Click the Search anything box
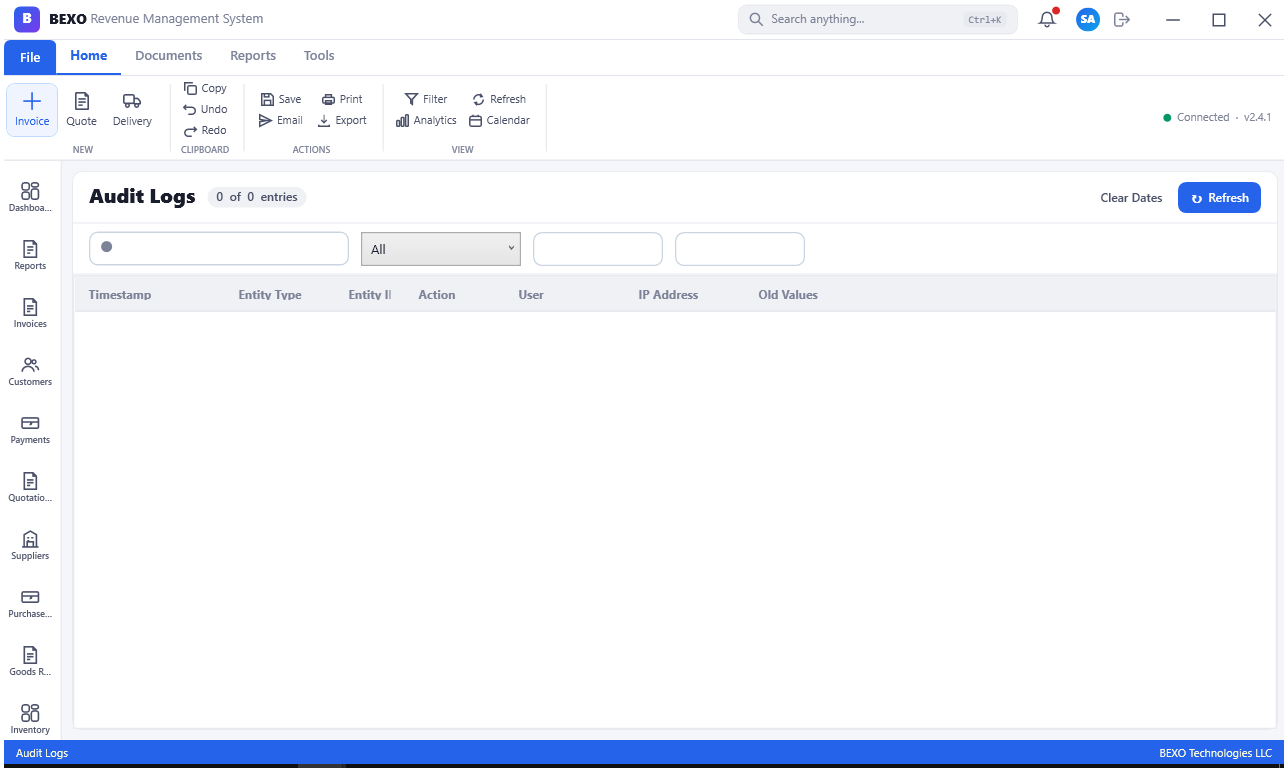 click(878, 19)
